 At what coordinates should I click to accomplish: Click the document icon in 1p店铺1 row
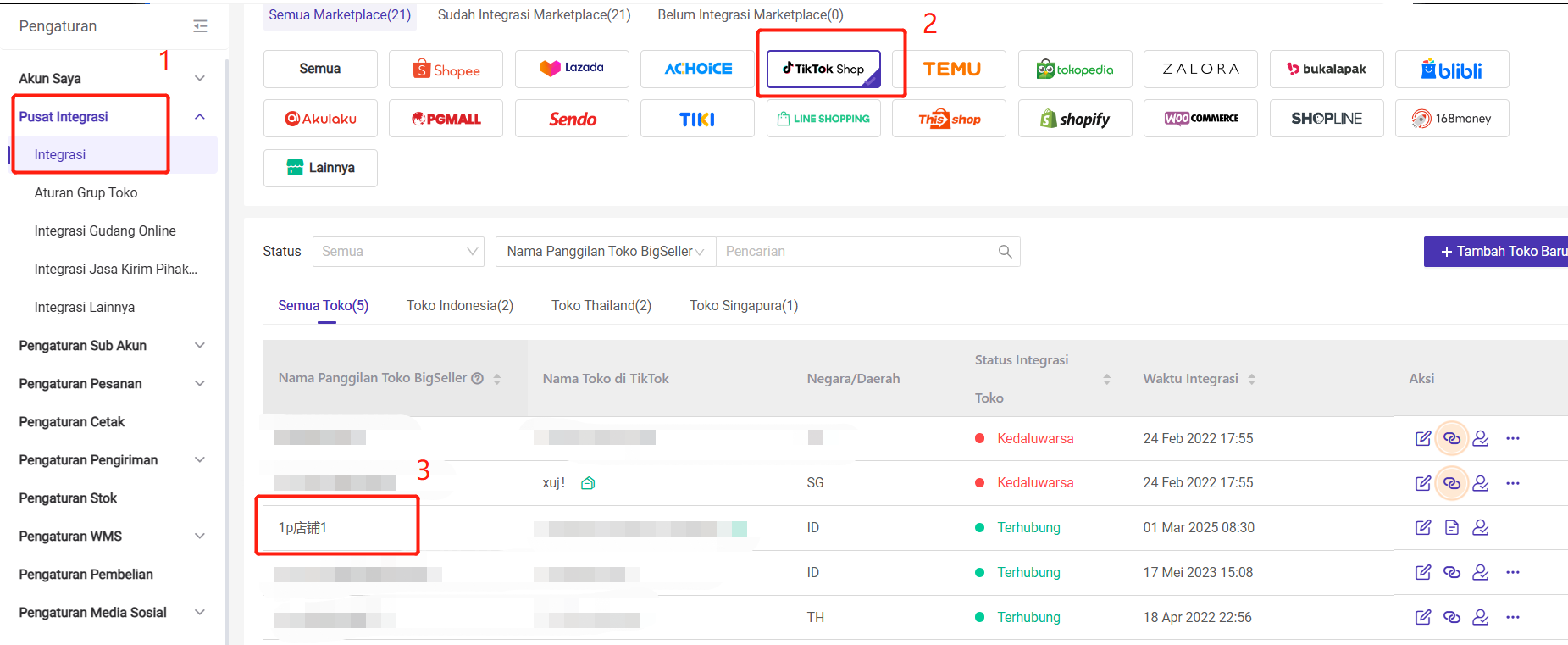[1451, 527]
